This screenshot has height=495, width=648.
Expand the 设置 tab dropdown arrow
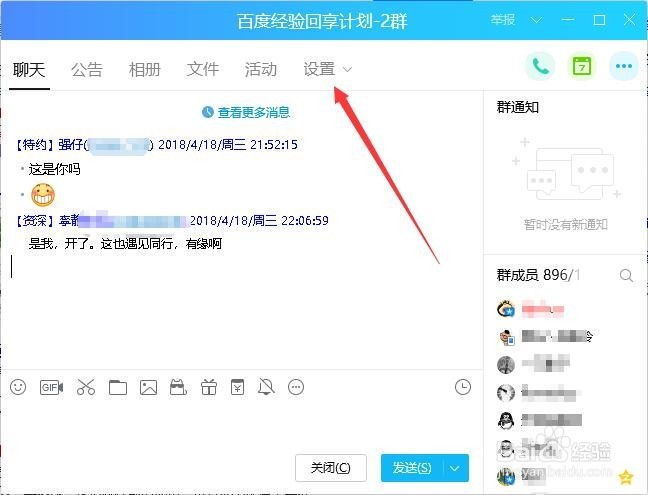(x=348, y=69)
